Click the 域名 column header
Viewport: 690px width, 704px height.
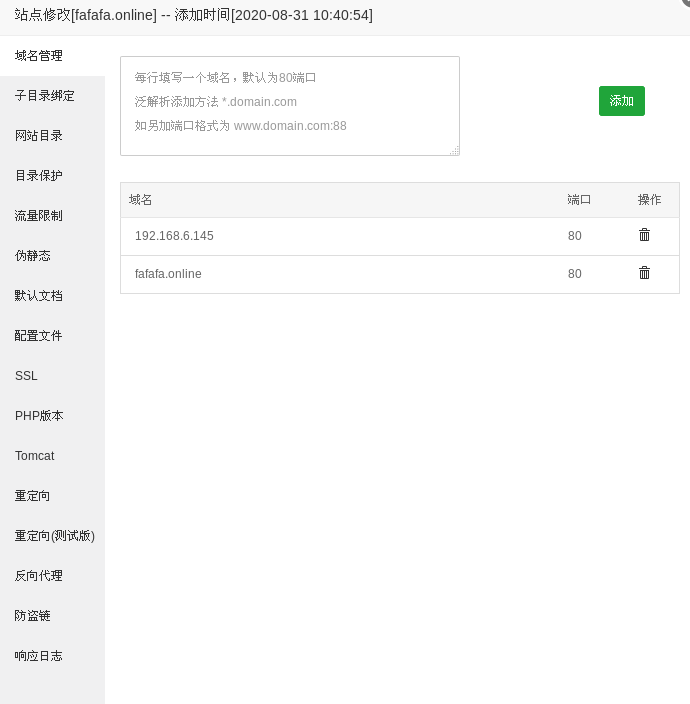pyautogui.click(x=140, y=200)
